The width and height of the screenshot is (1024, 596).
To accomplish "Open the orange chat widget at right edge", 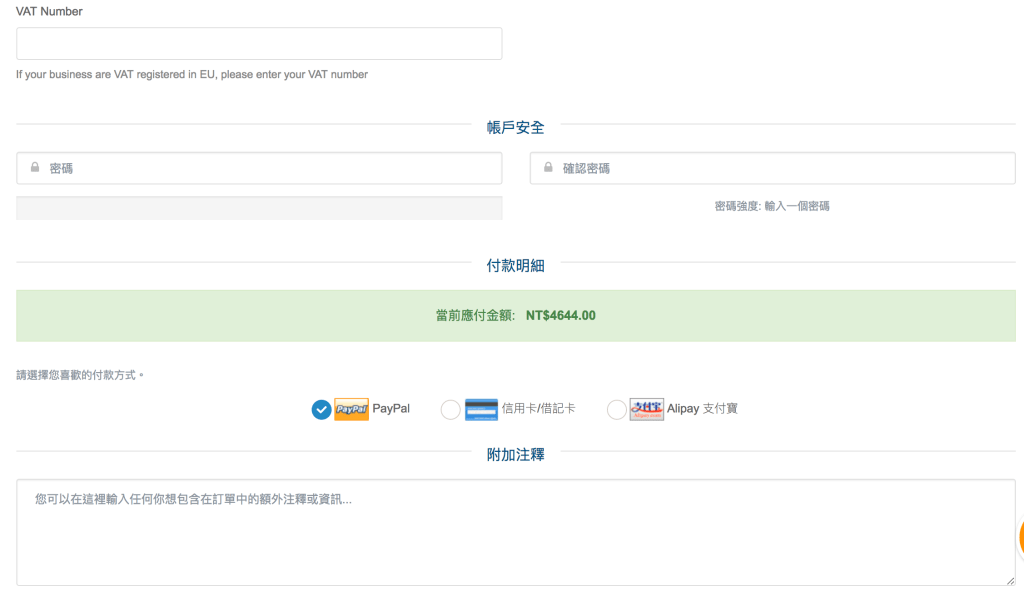I will pos(1020,537).
